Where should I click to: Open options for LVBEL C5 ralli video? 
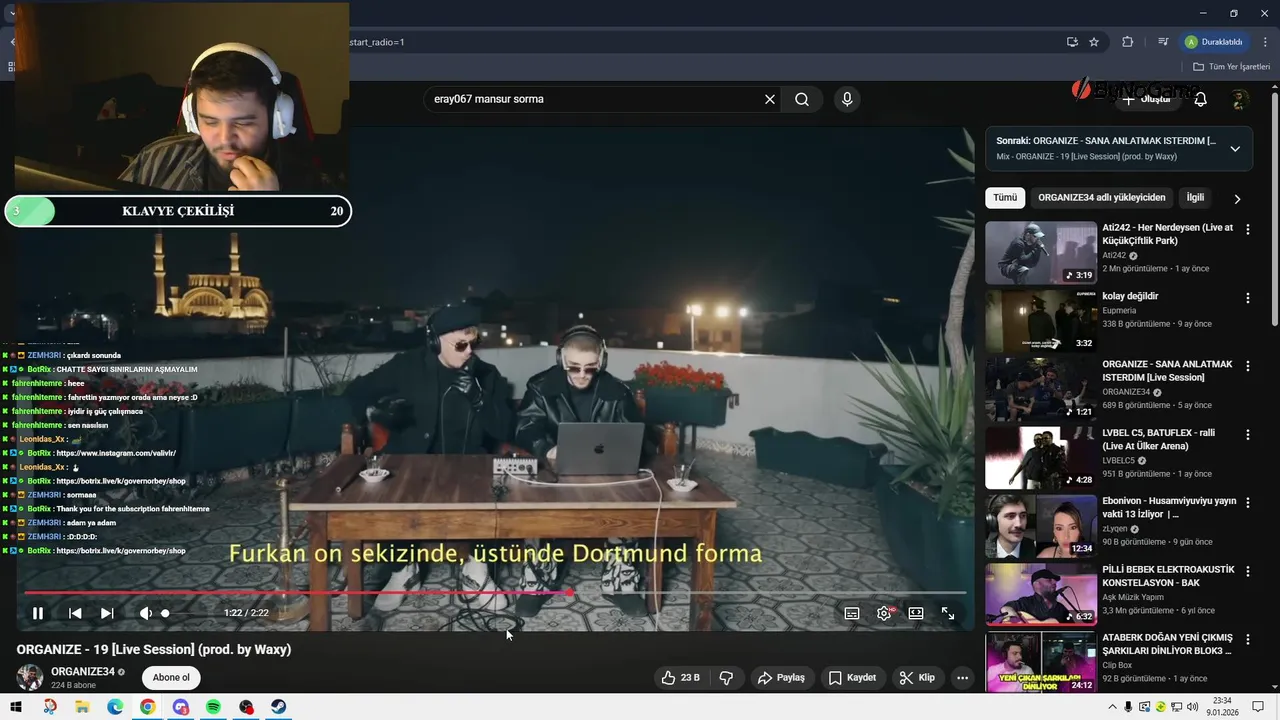1247,435
